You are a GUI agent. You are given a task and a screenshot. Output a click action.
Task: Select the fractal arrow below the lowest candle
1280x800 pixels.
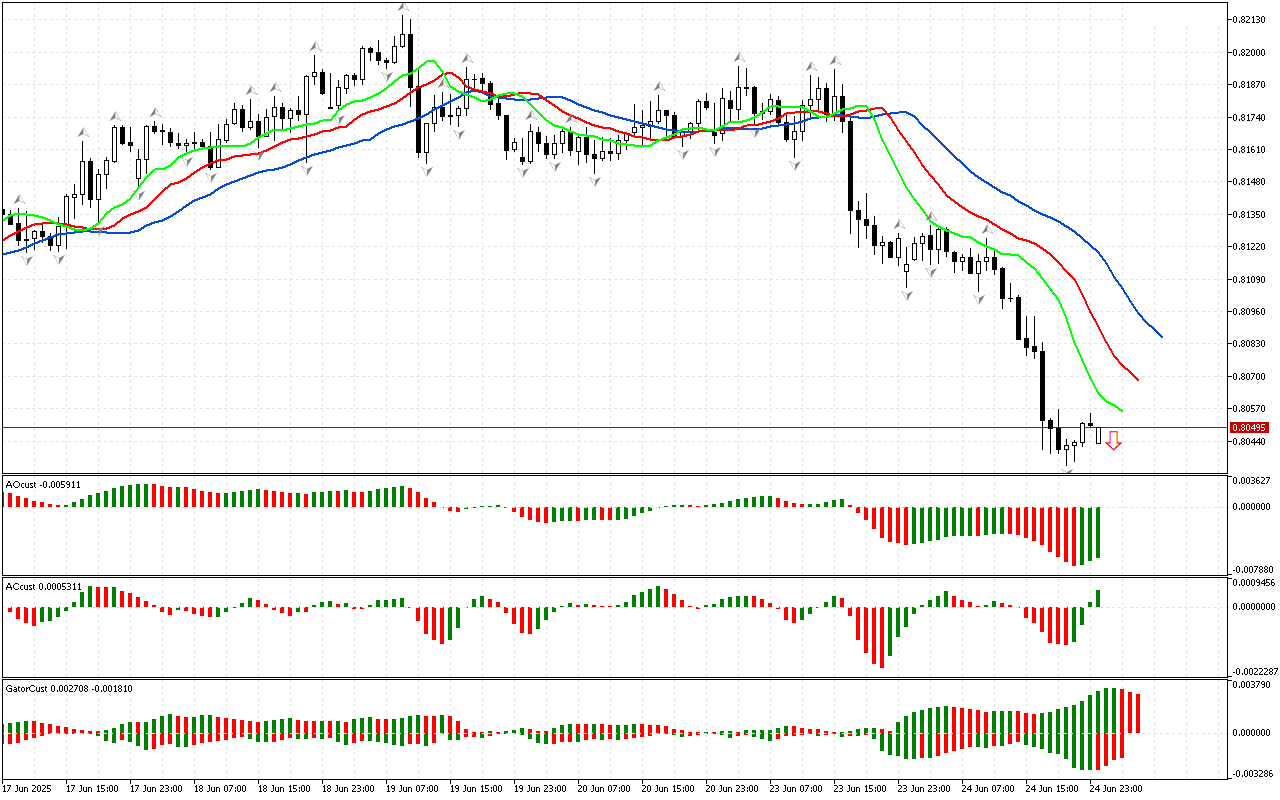click(x=1067, y=469)
